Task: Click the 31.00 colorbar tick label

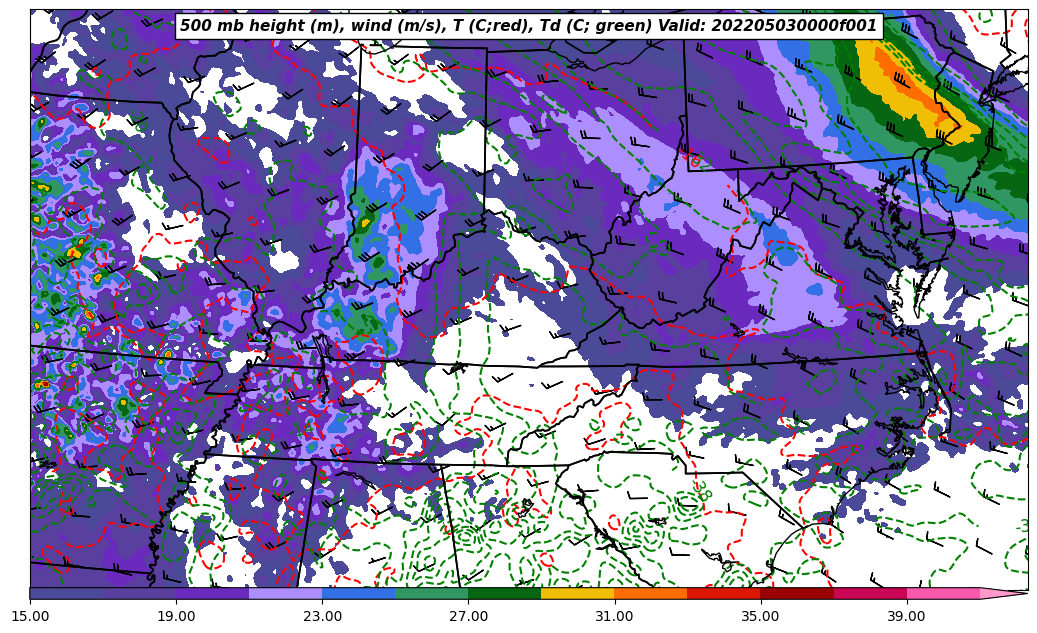Action: point(615,616)
